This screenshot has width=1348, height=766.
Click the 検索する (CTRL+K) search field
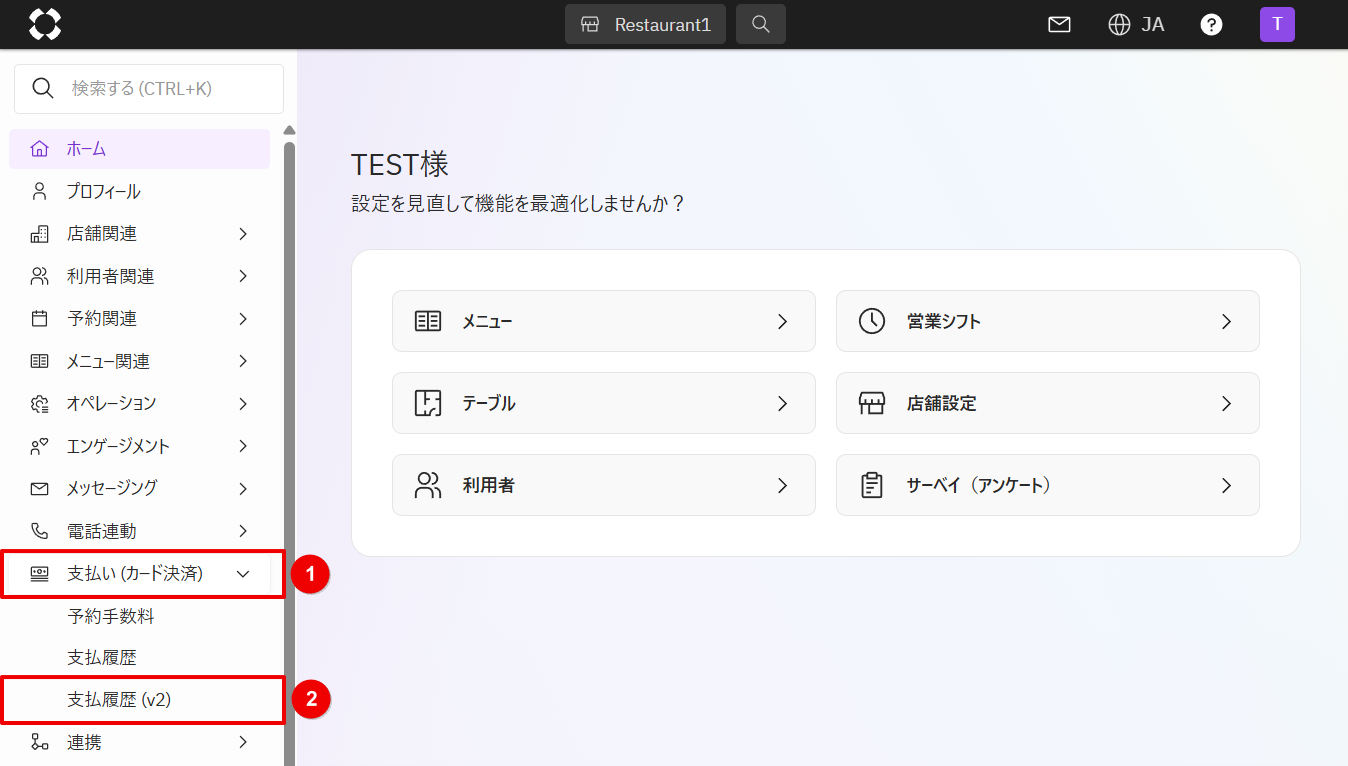pyautogui.click(x=149, y=89)
